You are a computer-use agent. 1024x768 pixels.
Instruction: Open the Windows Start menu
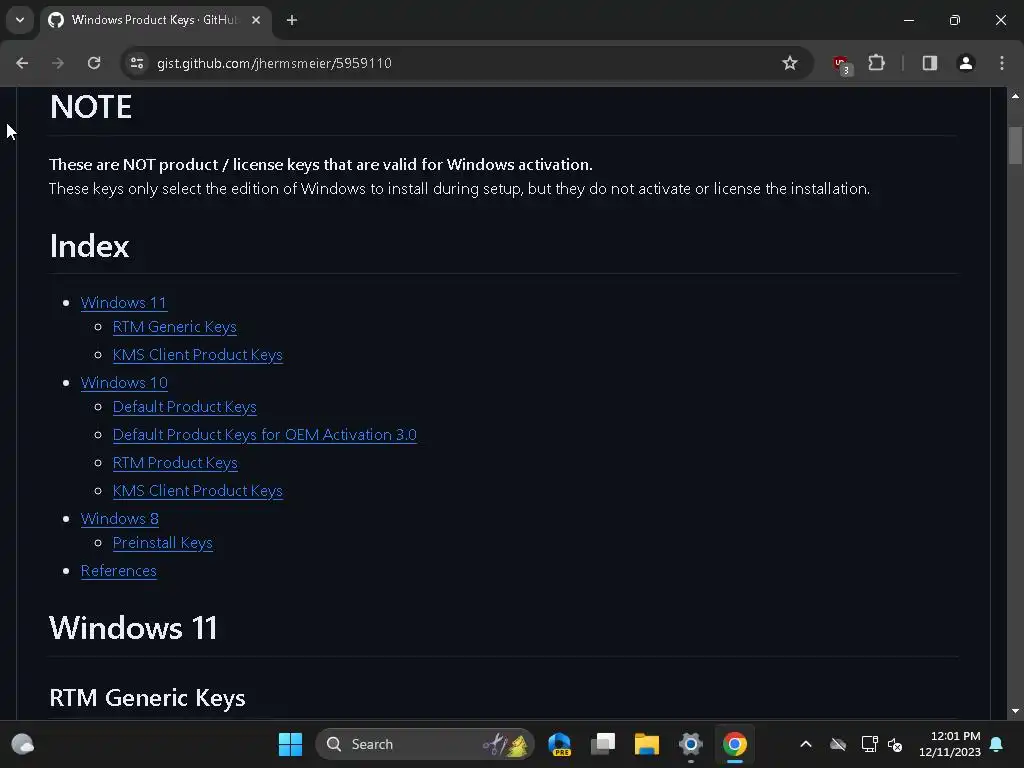290,744
